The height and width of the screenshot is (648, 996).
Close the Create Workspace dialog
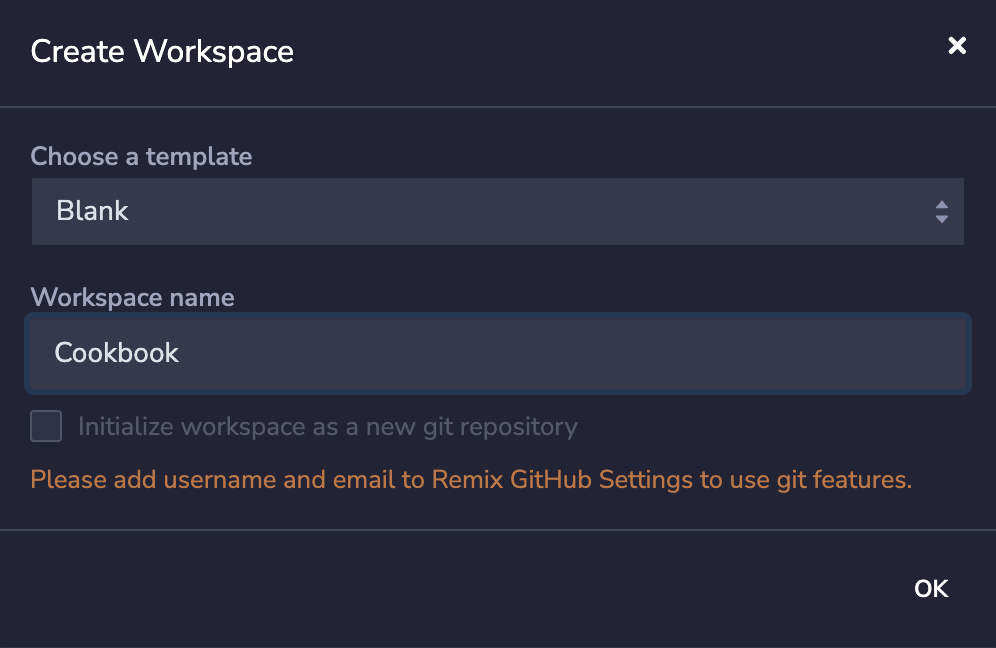tap(957, 46)
